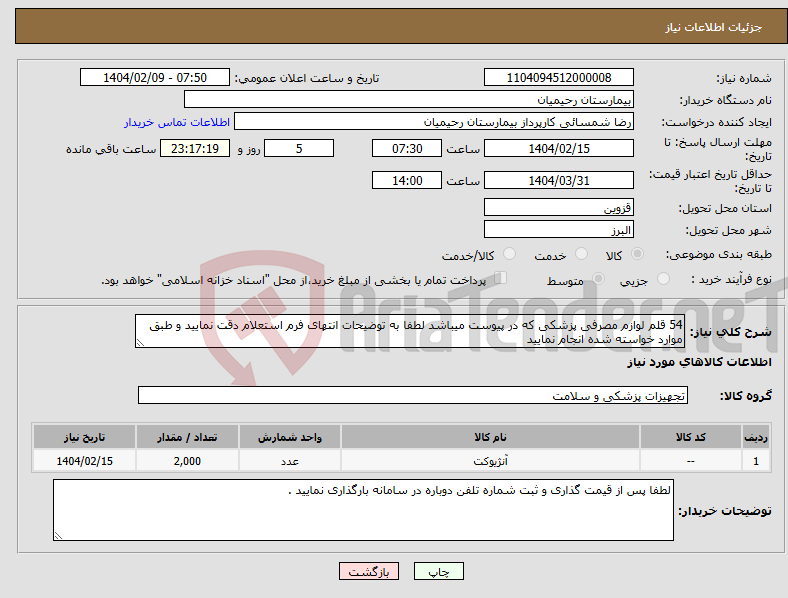Click the کد کالا column header
788x598 pixels.
(x=691, y=437)
